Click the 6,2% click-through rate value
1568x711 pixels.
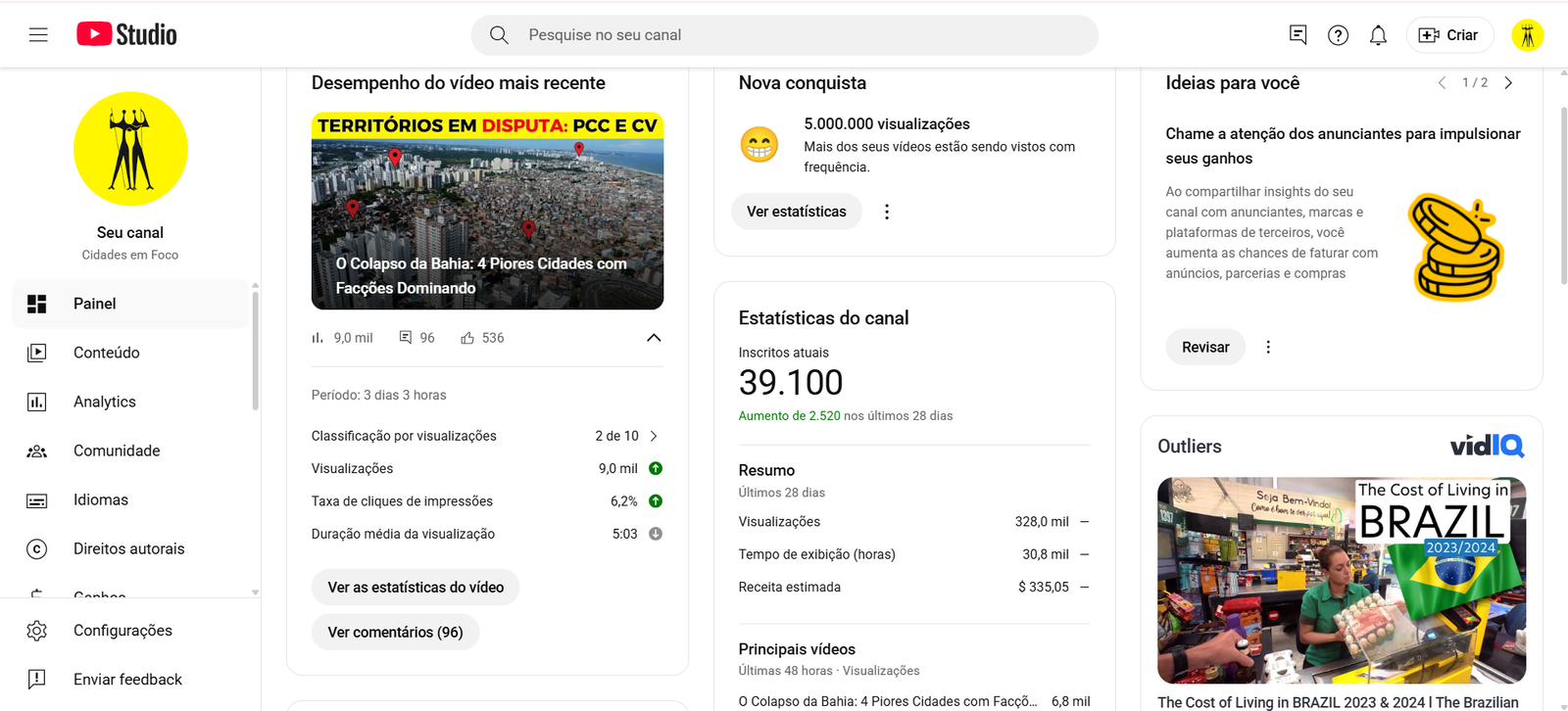pos(624,501)
